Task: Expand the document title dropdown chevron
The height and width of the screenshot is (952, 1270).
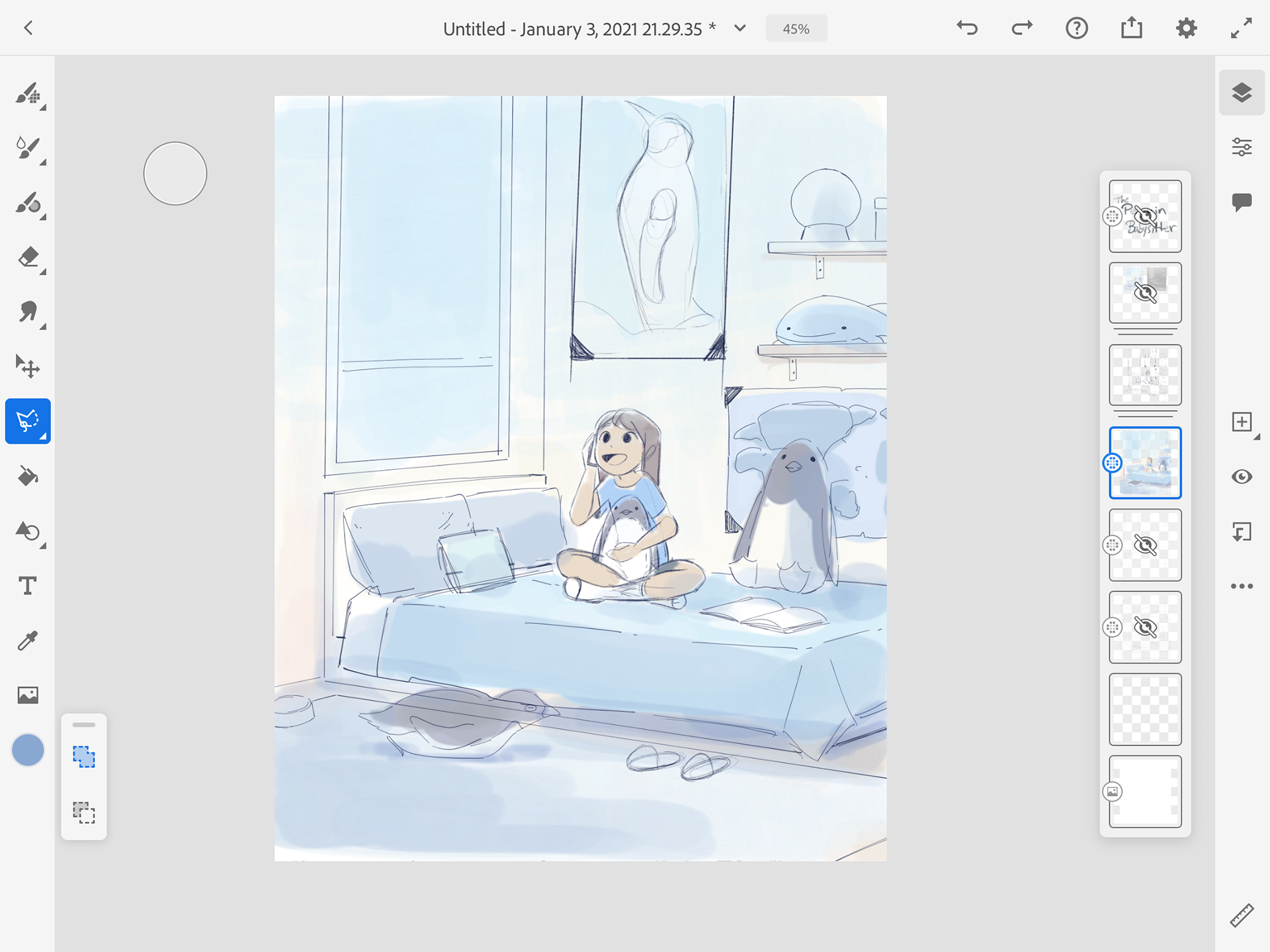Action: point(740,28)
